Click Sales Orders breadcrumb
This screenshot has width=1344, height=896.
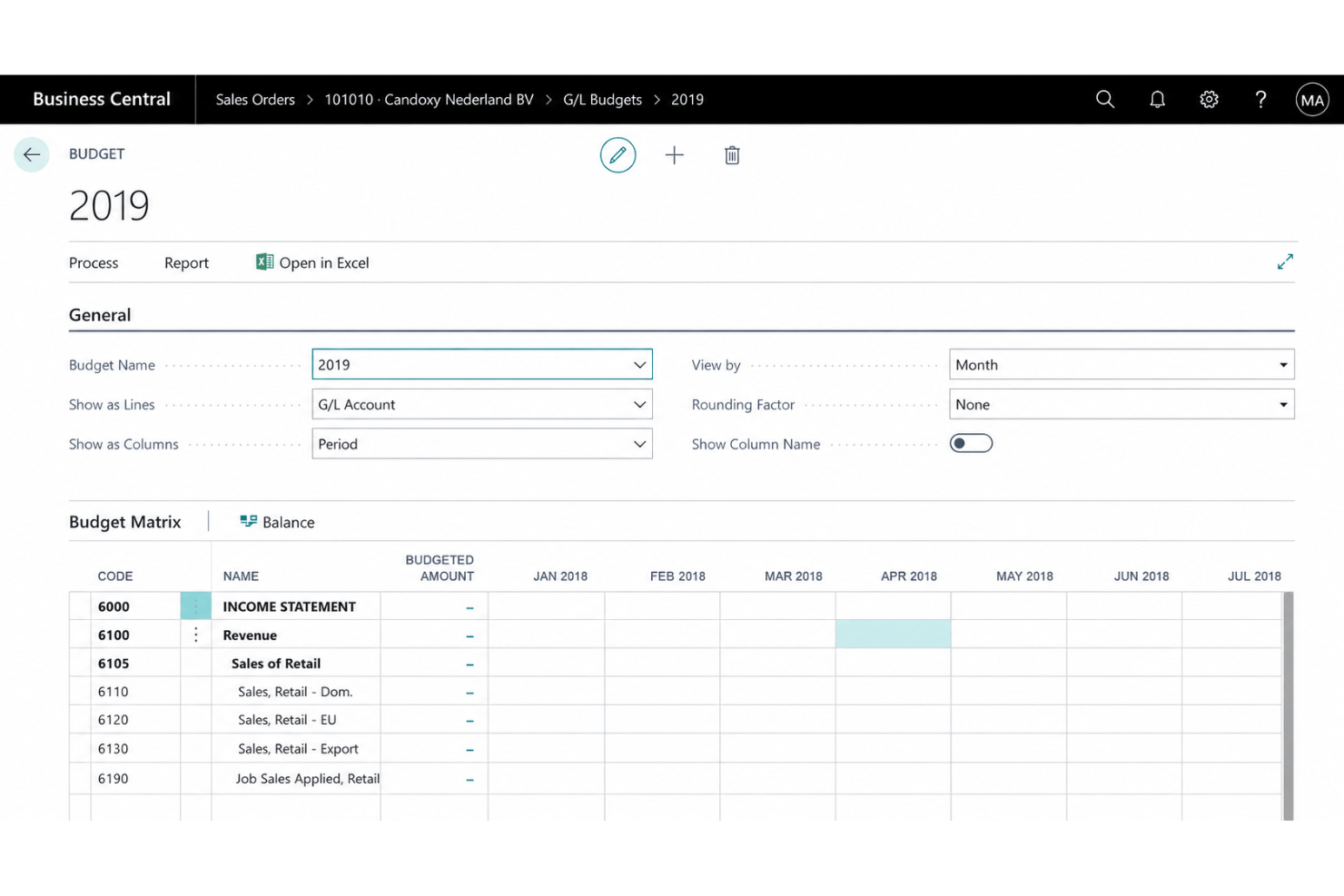pos(255,99)
